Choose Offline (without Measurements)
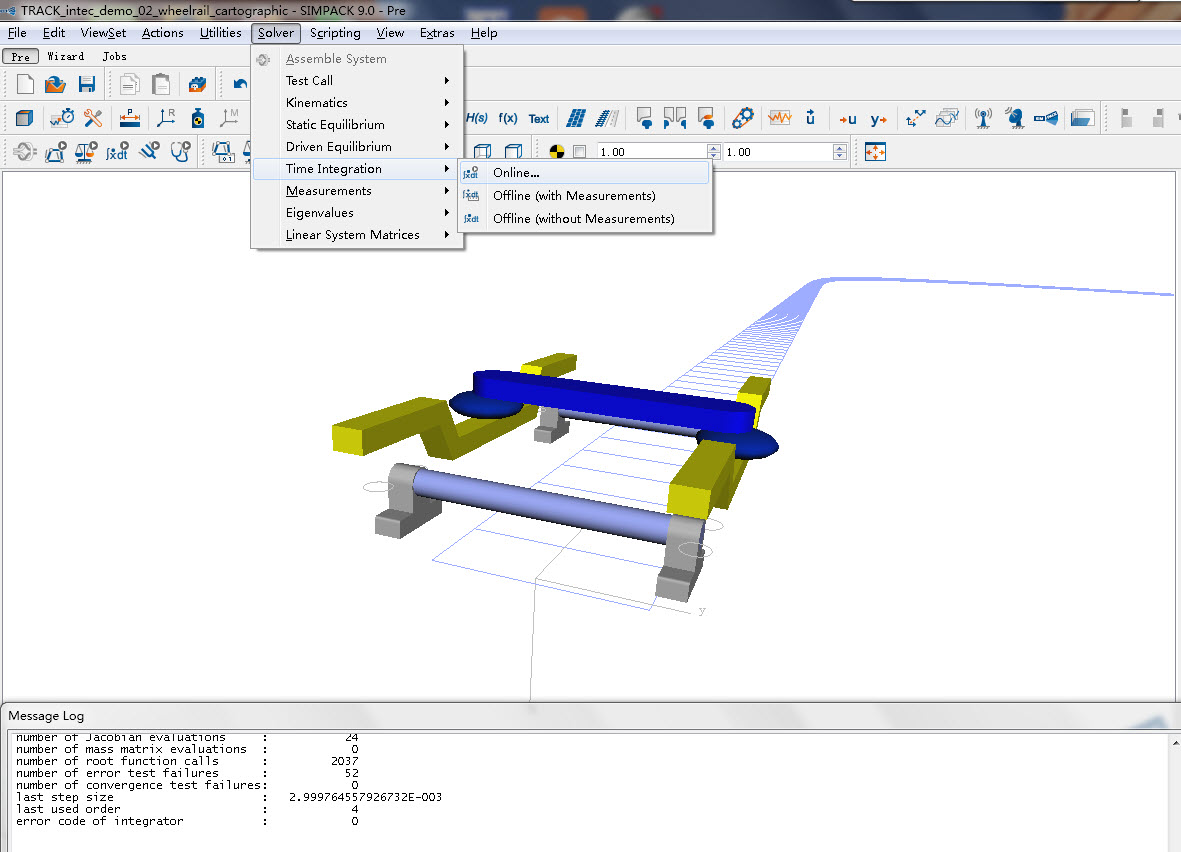The image size is (1181, 852). click(x=585, y=218)
